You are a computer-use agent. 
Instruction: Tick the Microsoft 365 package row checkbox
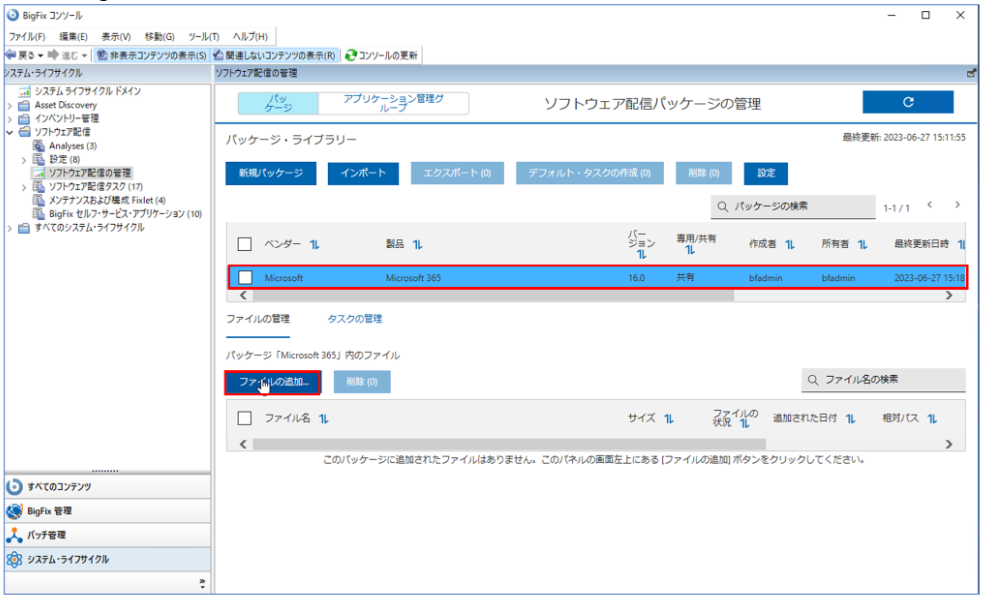245,277
